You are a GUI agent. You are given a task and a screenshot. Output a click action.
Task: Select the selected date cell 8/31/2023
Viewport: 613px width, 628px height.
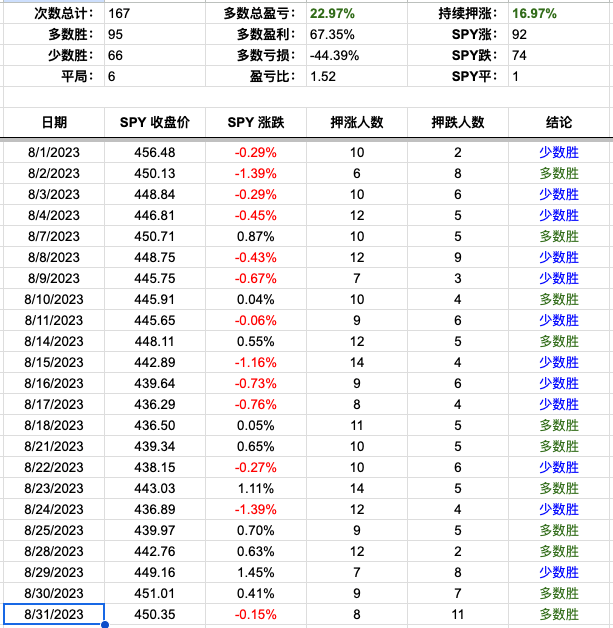(x=54, y=614)
